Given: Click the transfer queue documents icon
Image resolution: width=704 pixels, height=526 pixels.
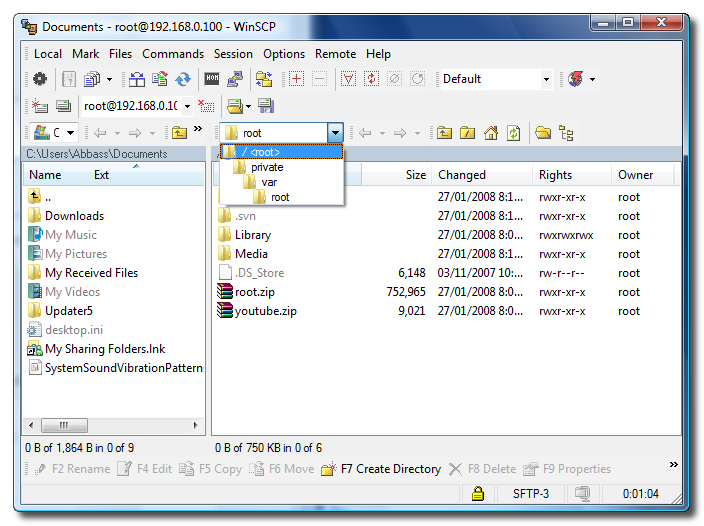Looking at the screenshot, I should tap(92, 79).
